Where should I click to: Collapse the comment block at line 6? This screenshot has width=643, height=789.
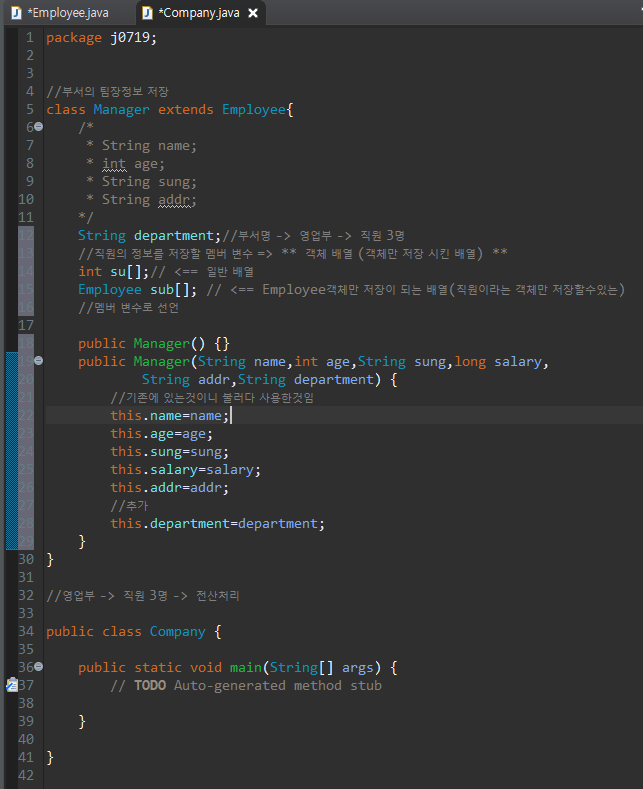[39, 127]
